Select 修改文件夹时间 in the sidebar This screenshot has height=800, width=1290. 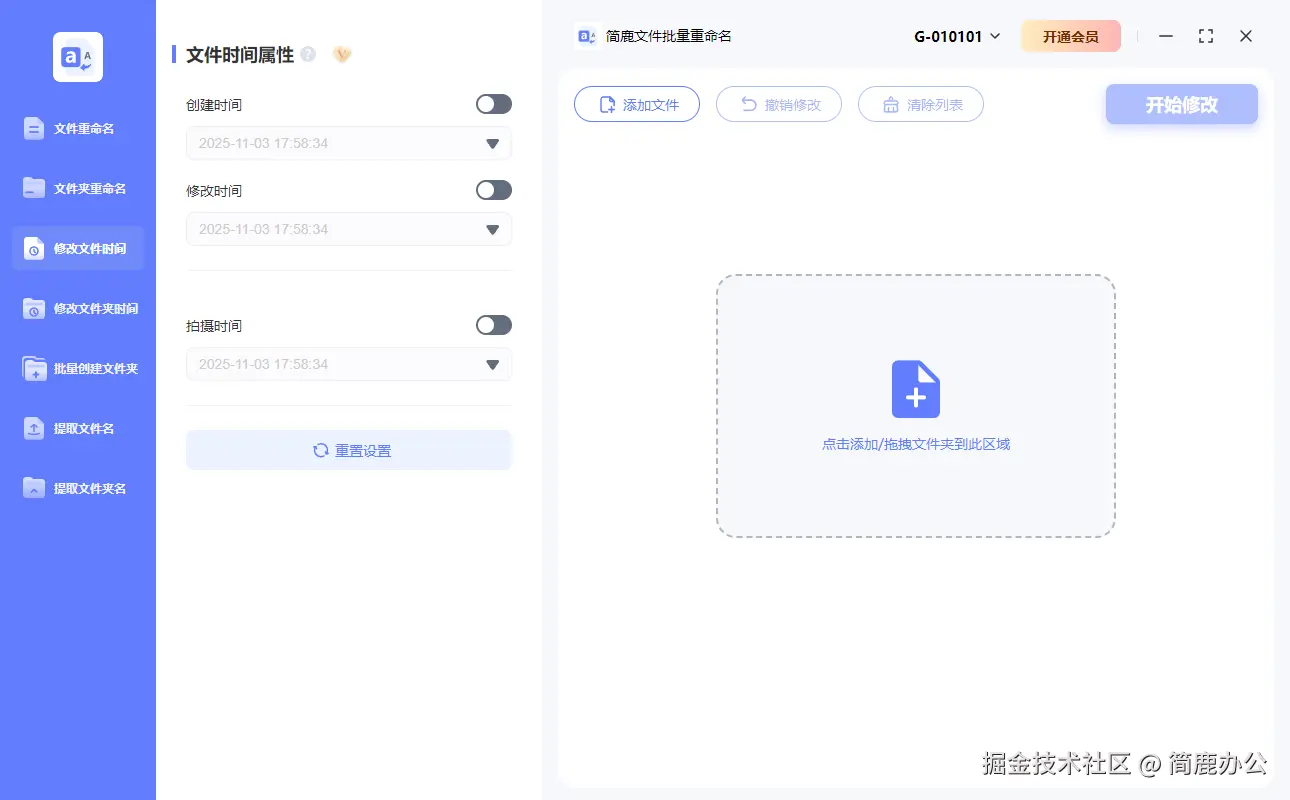click(x=78, y=308)
